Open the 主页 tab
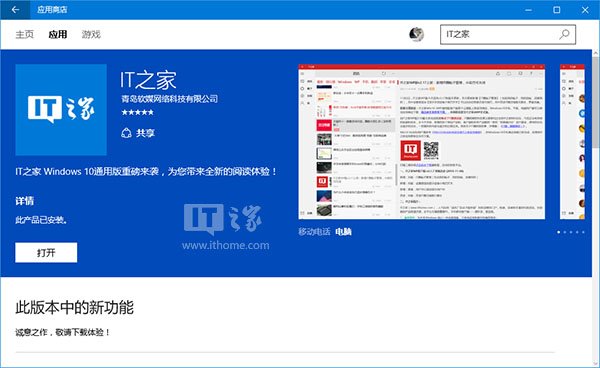 coord(24,34)
